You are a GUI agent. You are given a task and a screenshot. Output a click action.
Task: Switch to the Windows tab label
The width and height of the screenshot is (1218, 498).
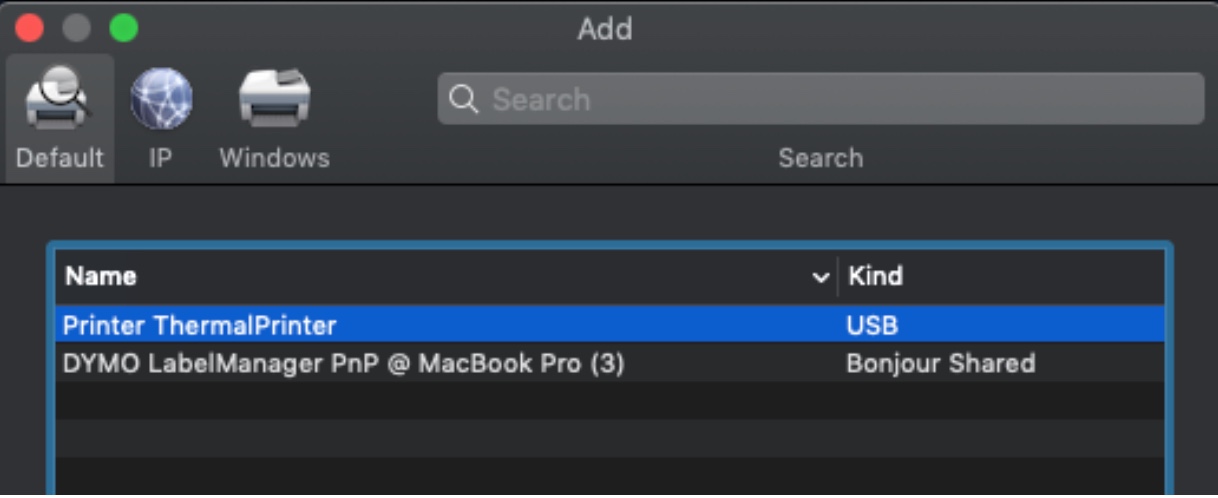274,158
